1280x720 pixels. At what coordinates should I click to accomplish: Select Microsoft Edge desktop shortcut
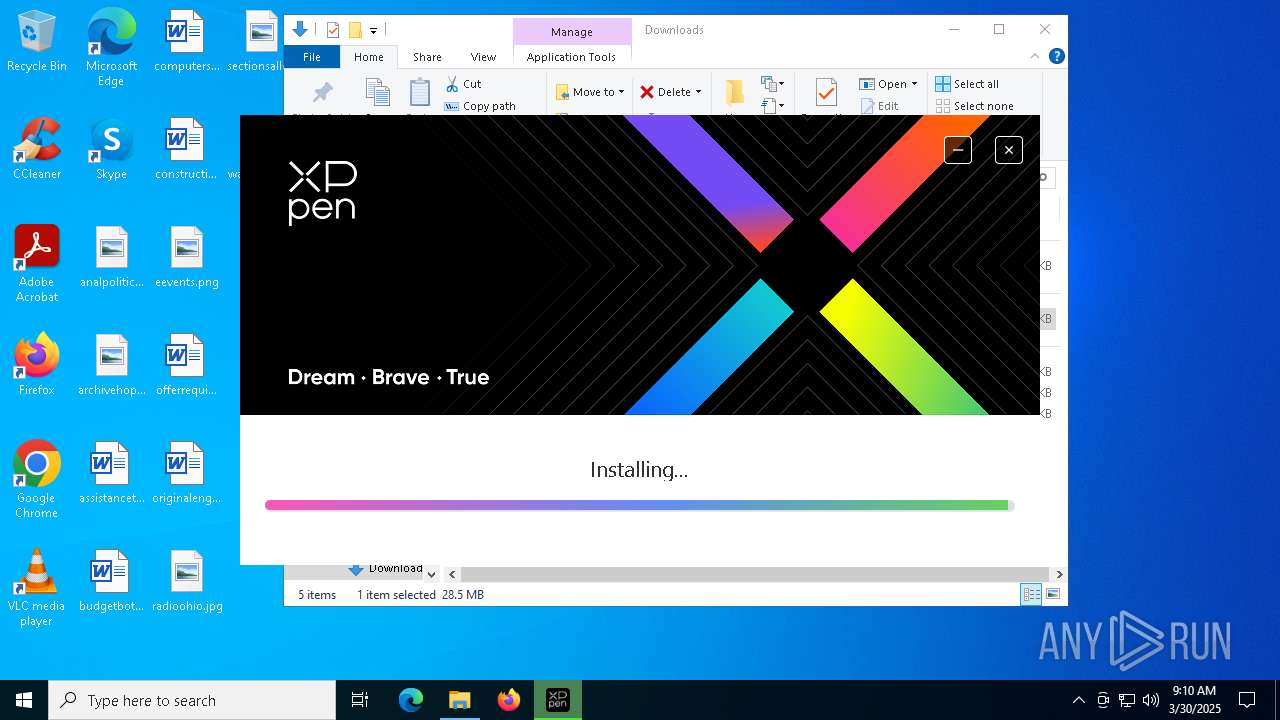pyautogui.click(x=111, y=48)
